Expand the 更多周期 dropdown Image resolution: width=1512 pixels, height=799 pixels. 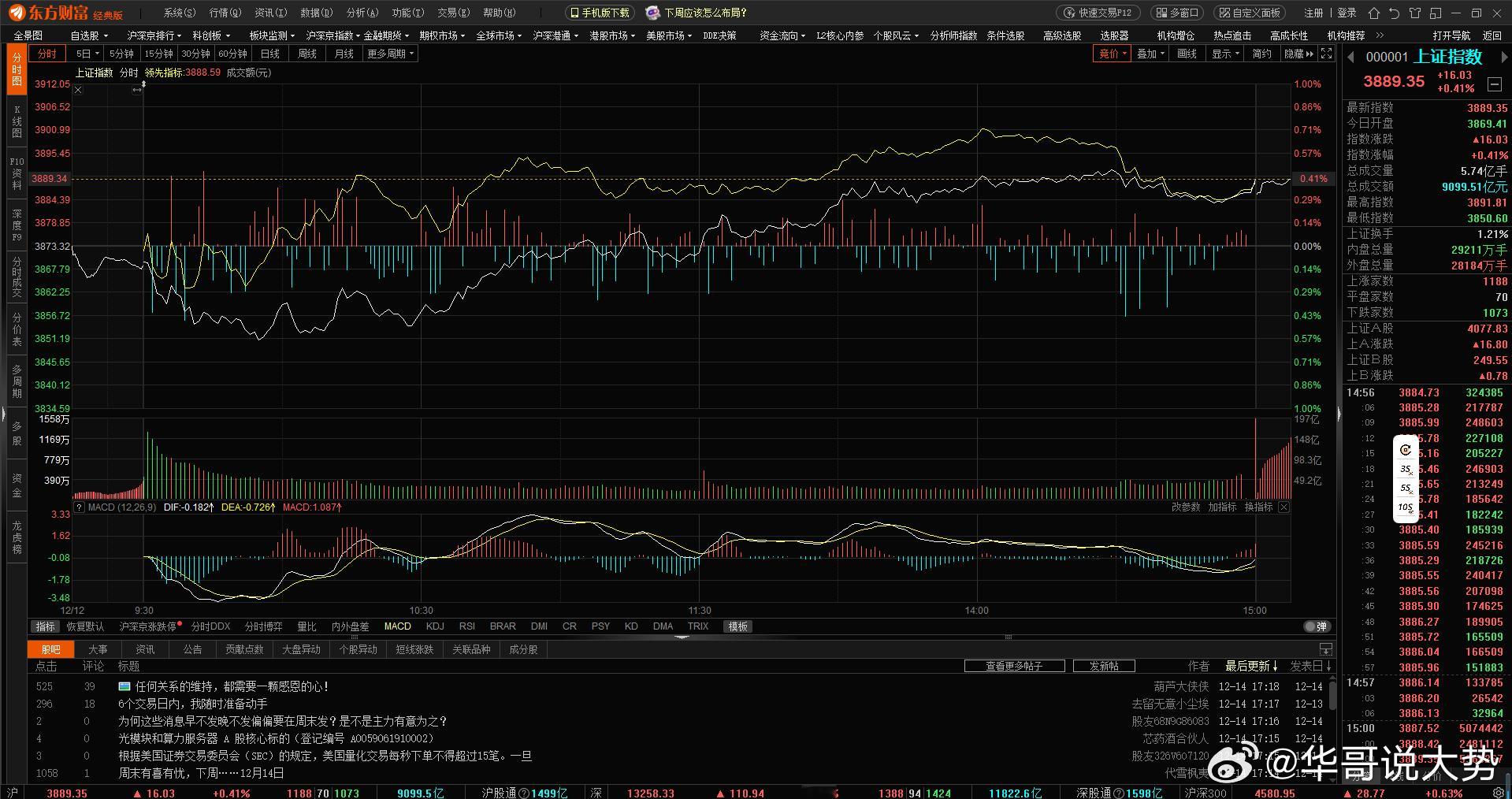pyautogui.click(x=390, y=54)
